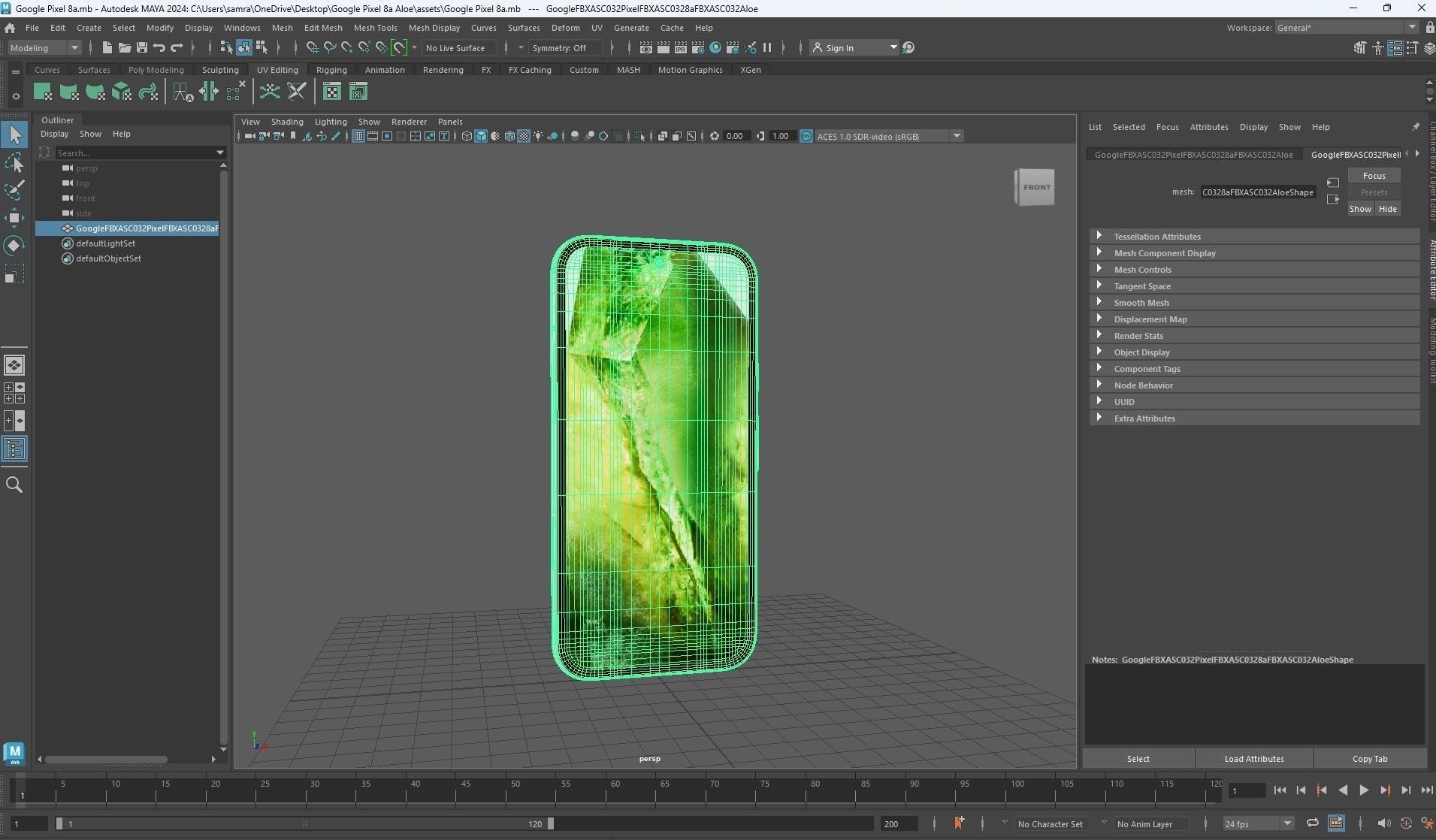The image size is (1436, 840).
Task: Pick the Paint Selection tool
Action: click(x=14, y=190)
